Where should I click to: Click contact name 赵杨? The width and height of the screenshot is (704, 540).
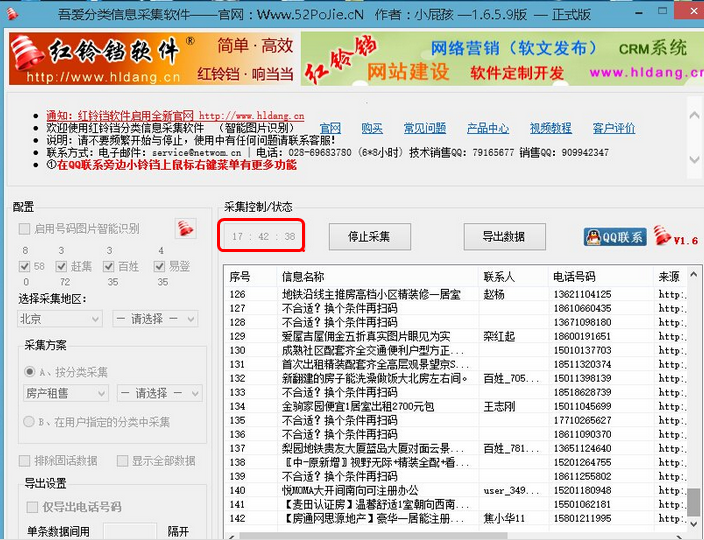click(x=494, y=294)
